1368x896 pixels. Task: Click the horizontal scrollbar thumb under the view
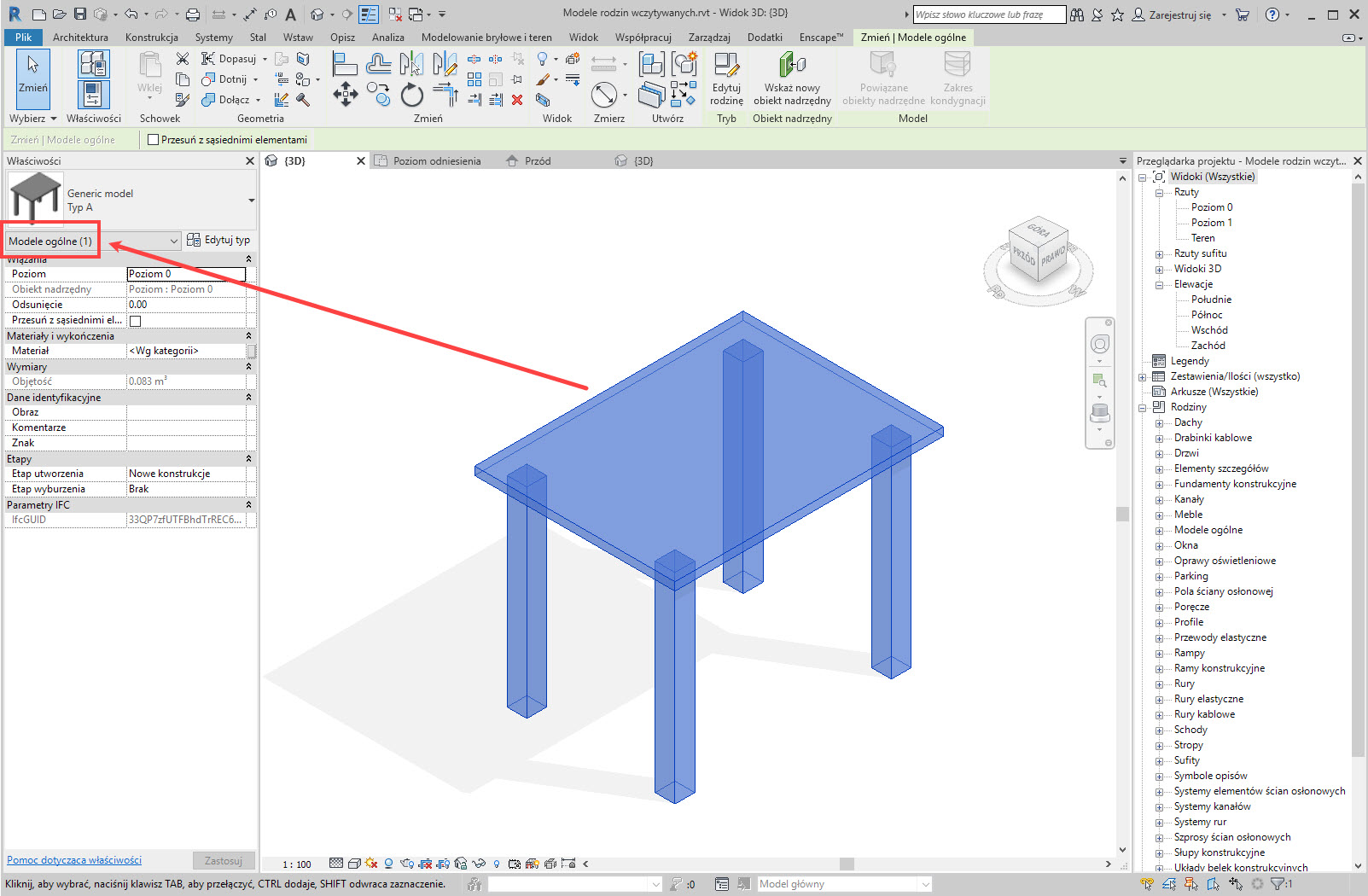(847, 864)
